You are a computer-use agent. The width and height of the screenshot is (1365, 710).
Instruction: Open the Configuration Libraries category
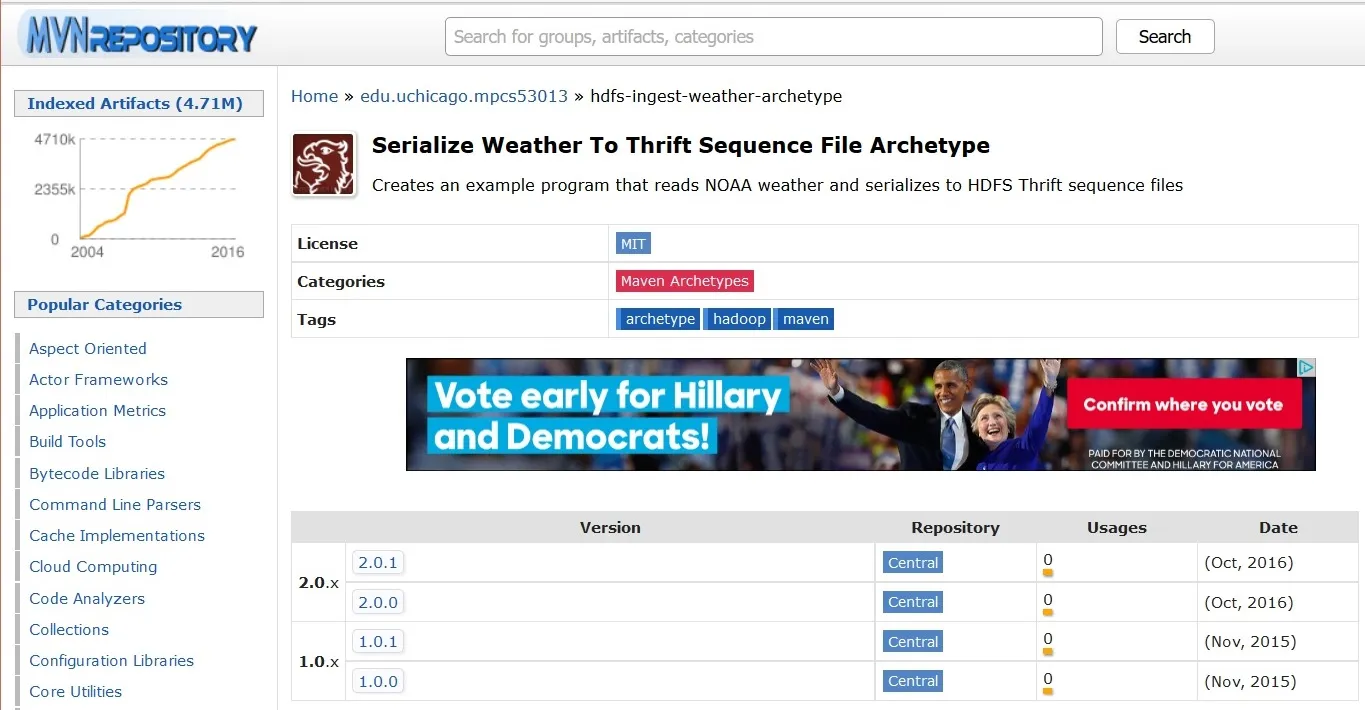(x=112, y=660)
